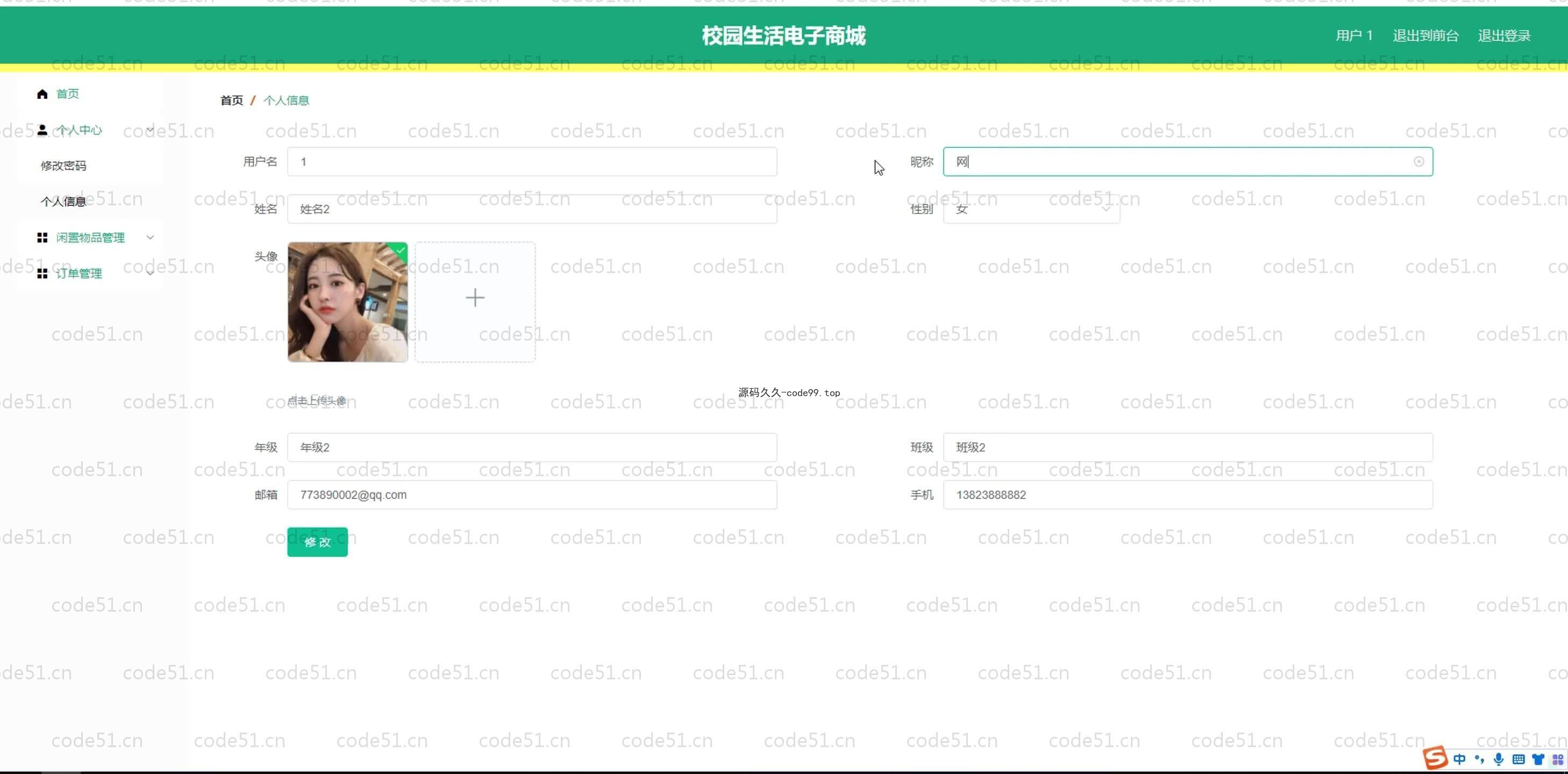
Task: Go to 首页 in the sidebar menu
Action: click(x=68, y=94)
